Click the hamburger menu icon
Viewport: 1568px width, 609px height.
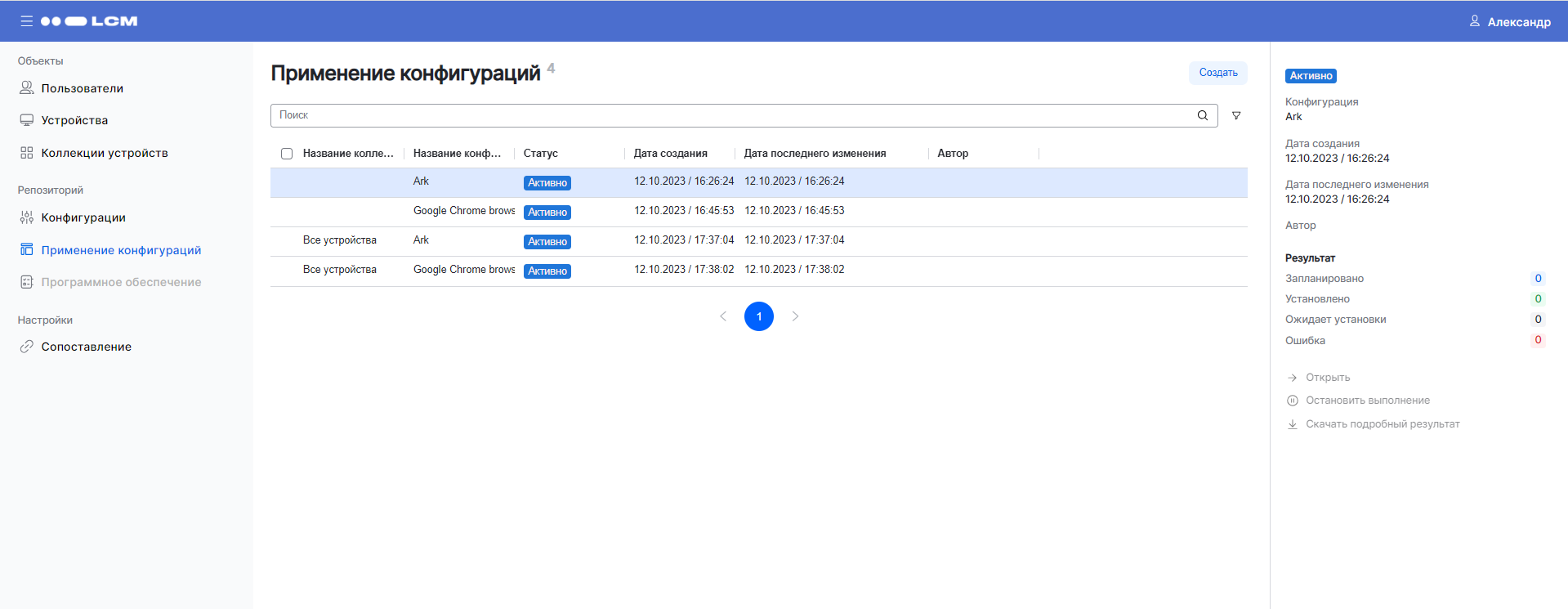point(27,21)
